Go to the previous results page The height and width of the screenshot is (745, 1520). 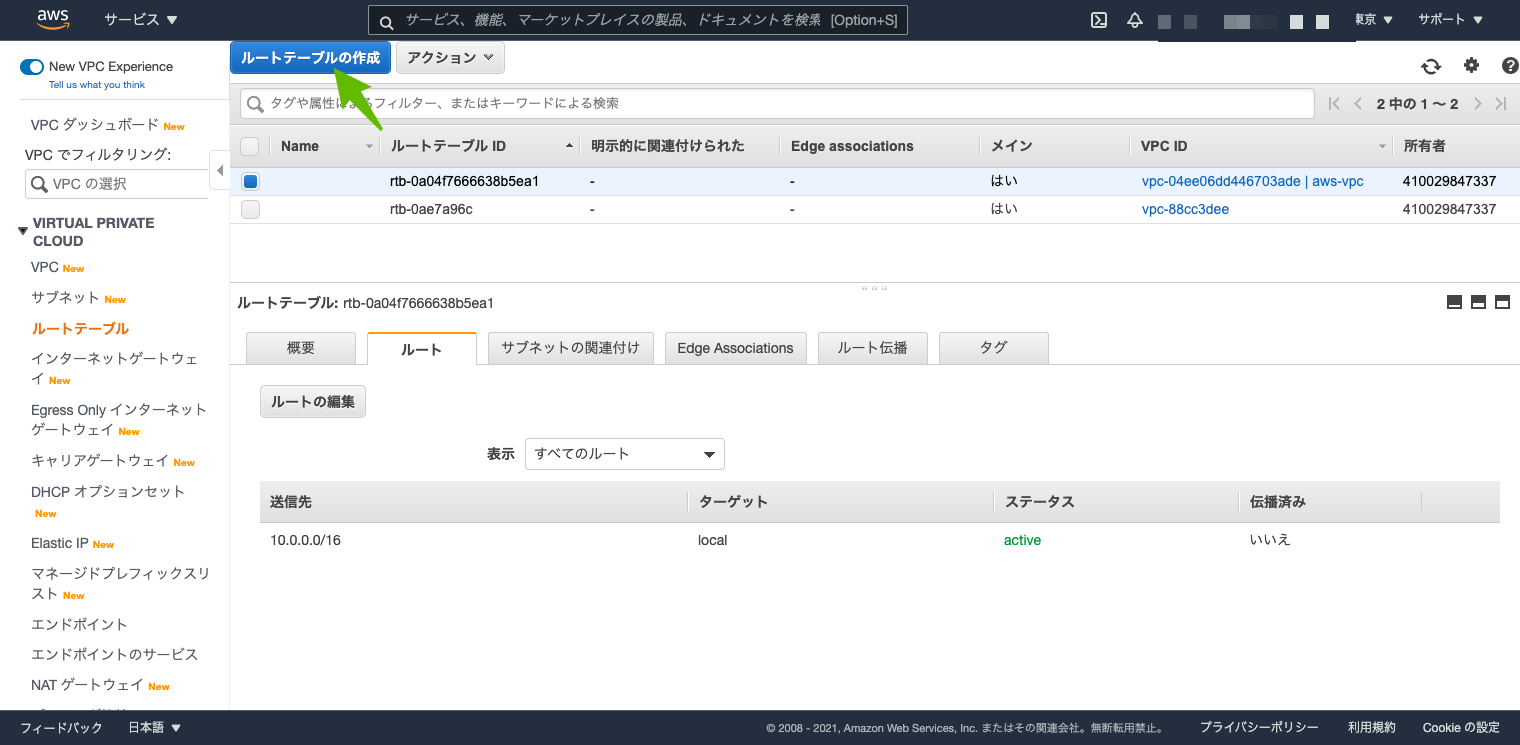(x=1358, y=104)
